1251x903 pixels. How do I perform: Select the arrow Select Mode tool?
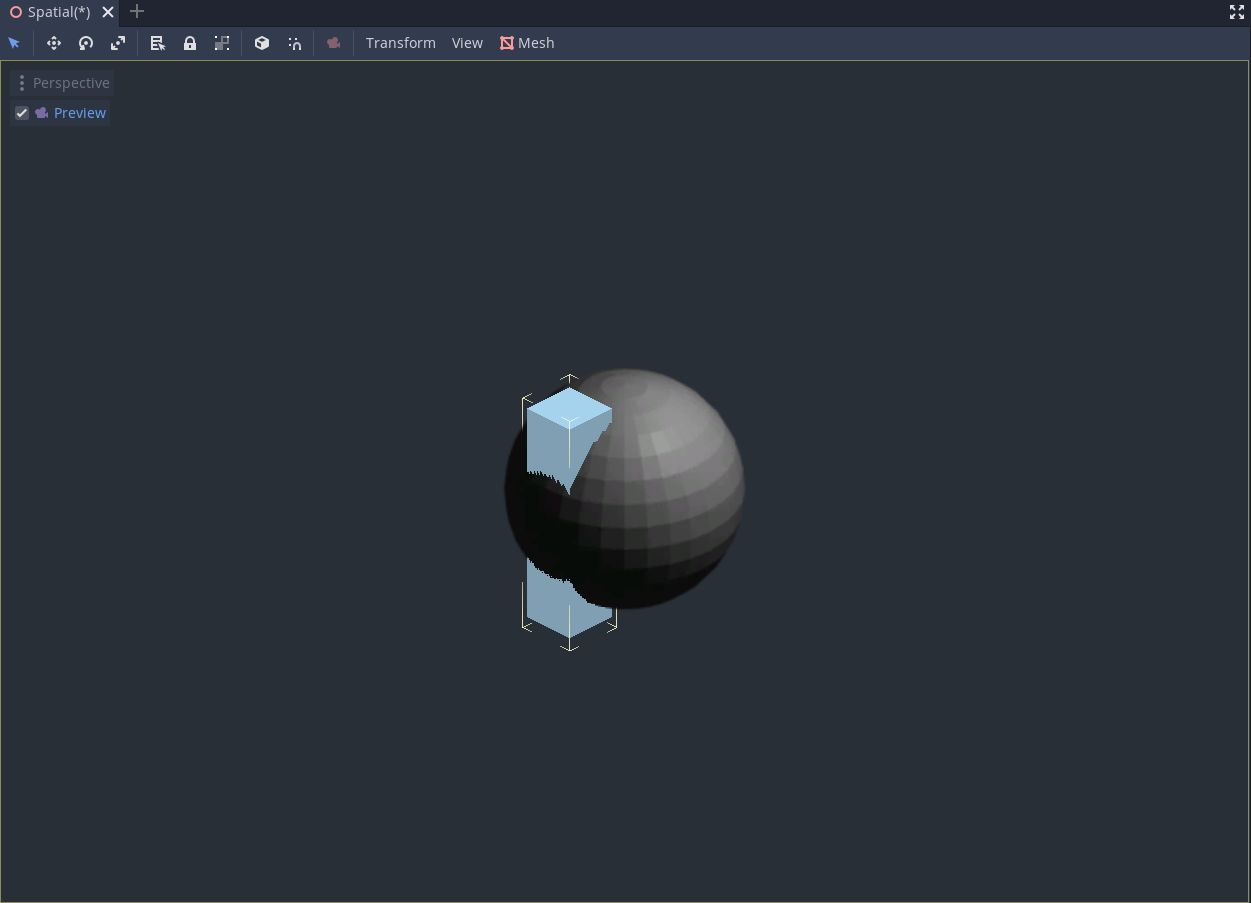14,43
